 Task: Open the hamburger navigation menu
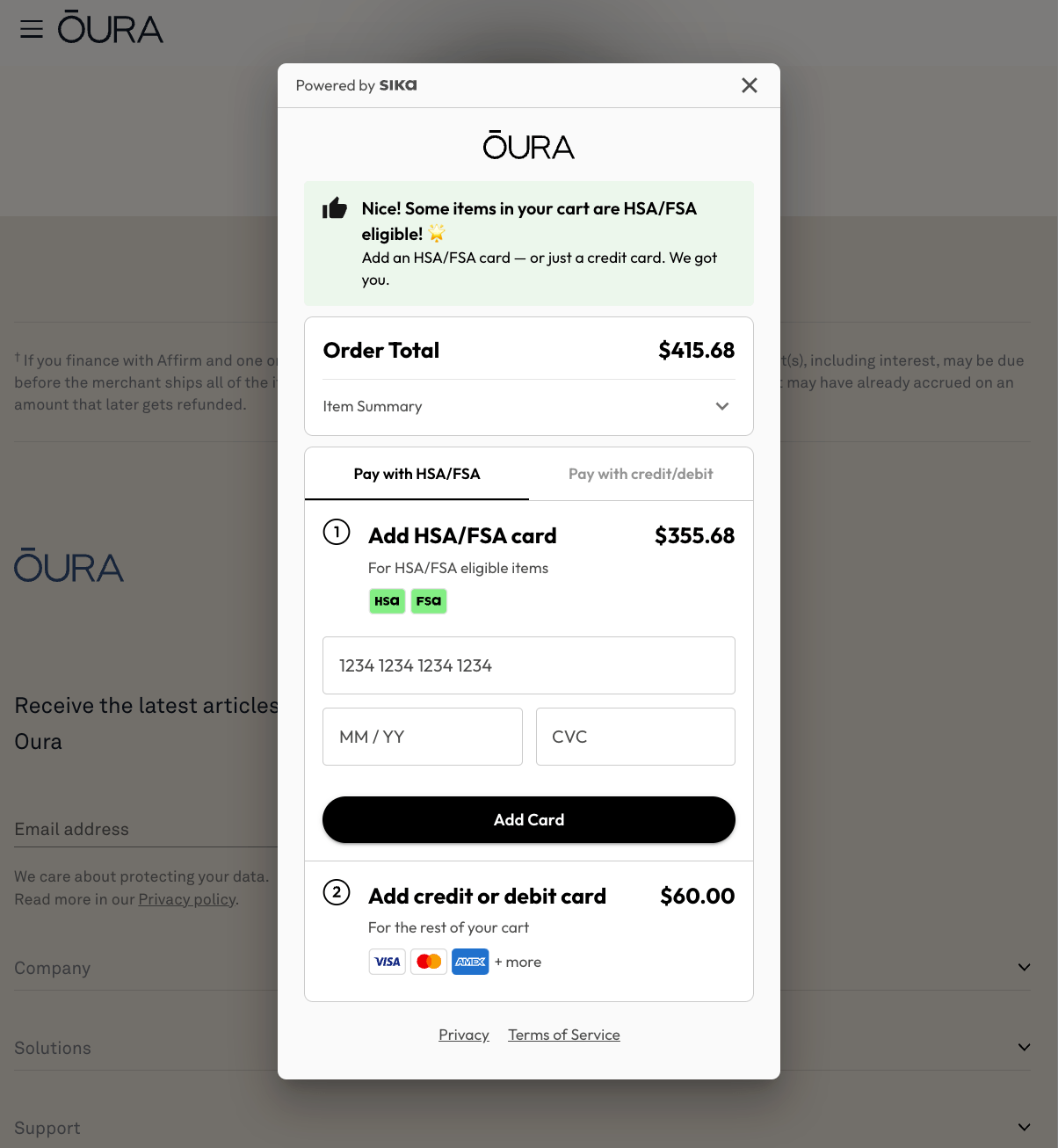click(x=32, y=28)
